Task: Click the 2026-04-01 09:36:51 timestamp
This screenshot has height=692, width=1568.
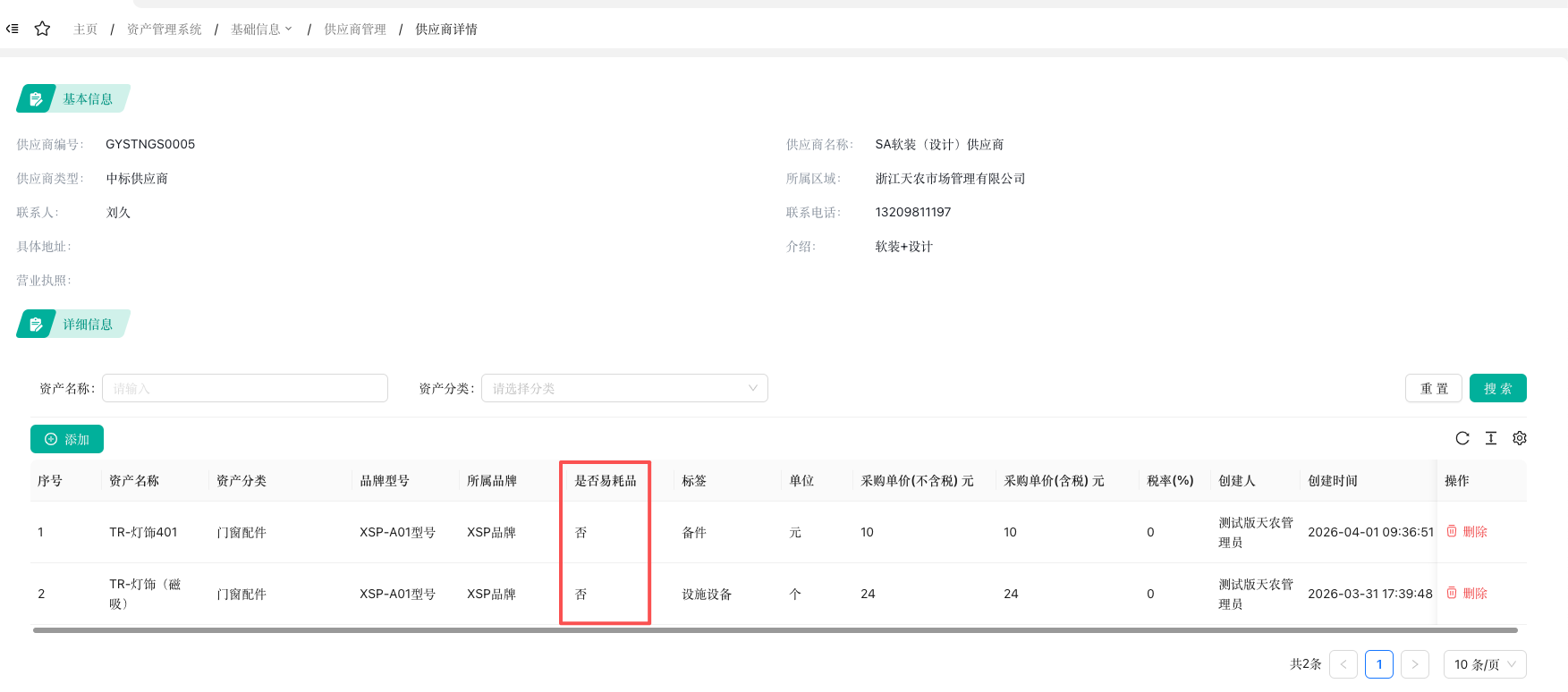Action: (1370, 532)
